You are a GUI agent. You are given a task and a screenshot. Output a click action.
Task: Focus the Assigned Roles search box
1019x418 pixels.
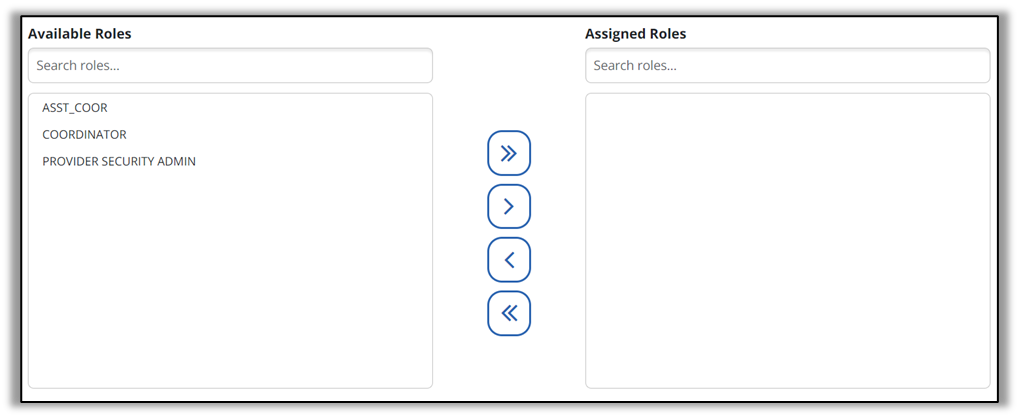[787, 66]
